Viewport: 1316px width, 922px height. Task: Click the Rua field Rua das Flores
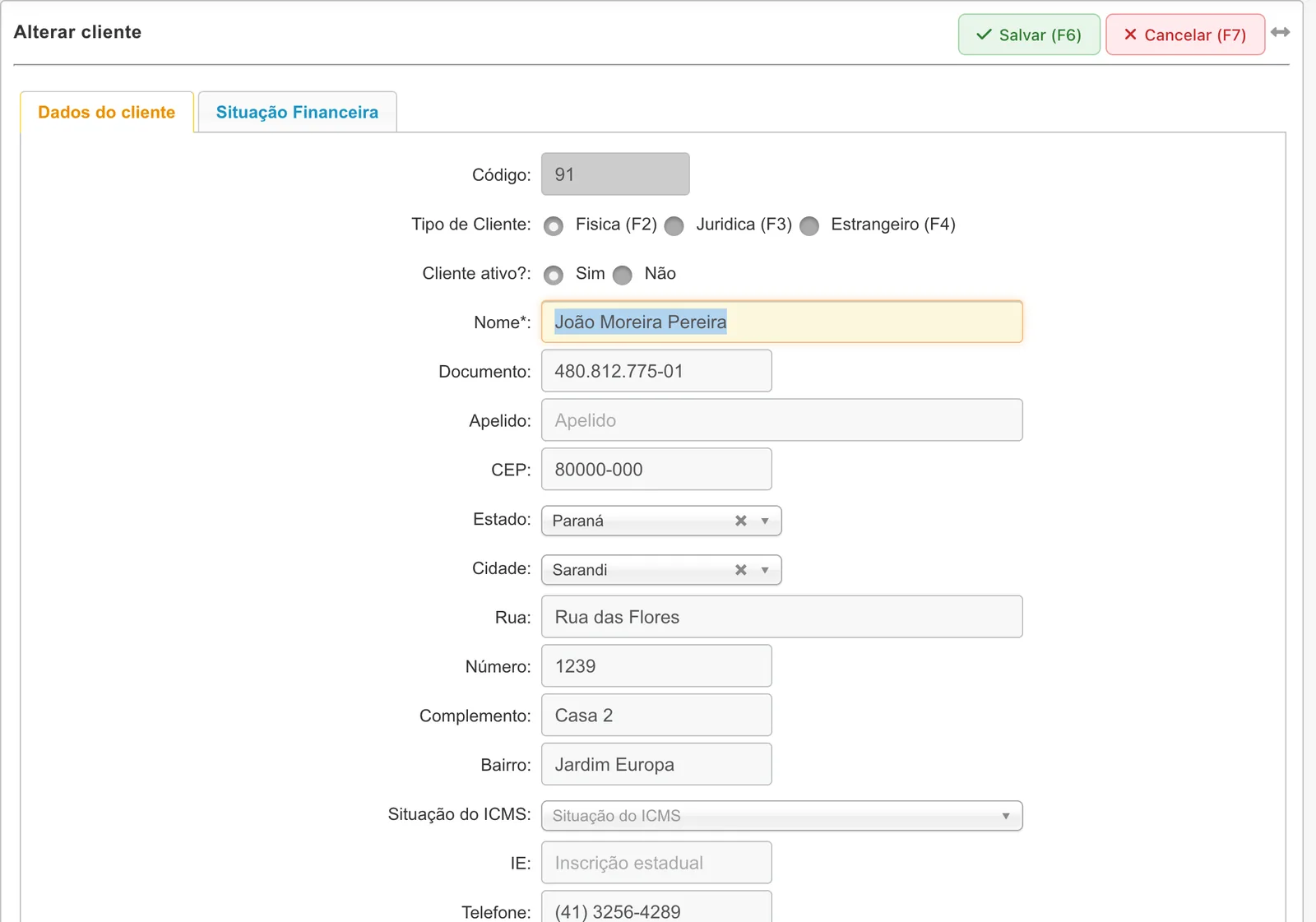pos(782,617)
